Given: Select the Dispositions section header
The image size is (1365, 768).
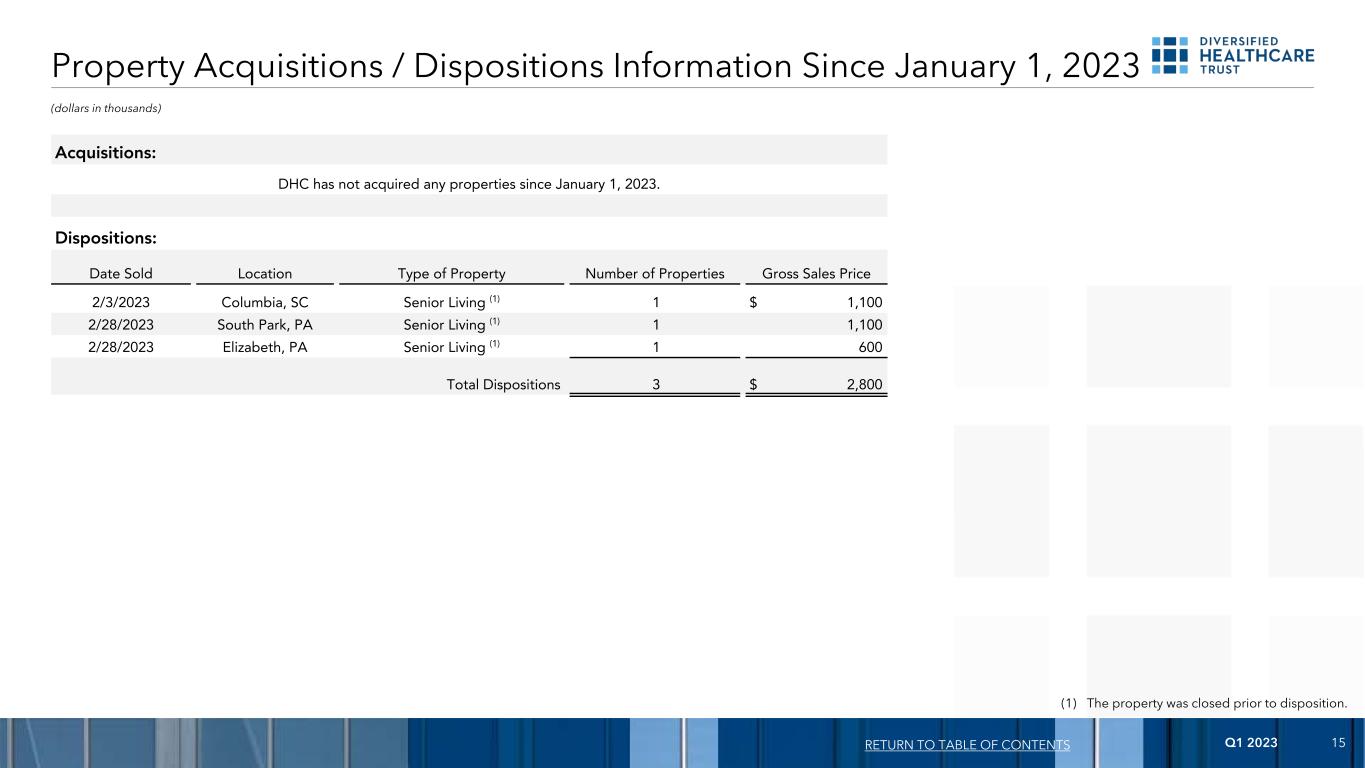Looking at the screenshot, I should click(105, 238).
